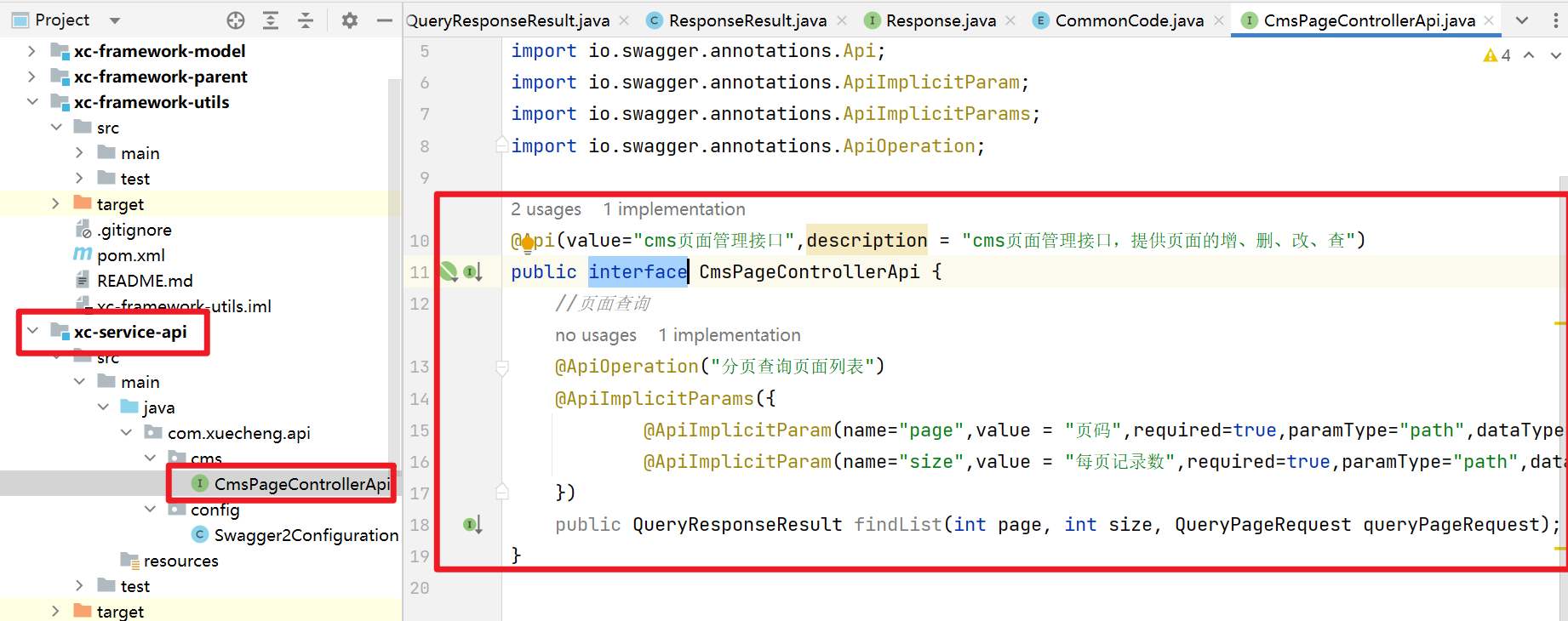
Task: Collapse the java source folder
Action: pos(103,407)
